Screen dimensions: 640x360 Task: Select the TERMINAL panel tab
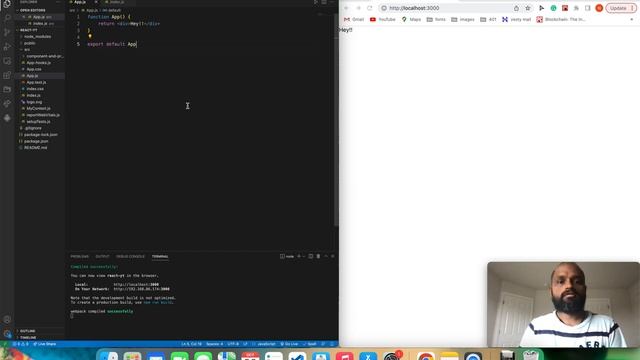[160, 256]
